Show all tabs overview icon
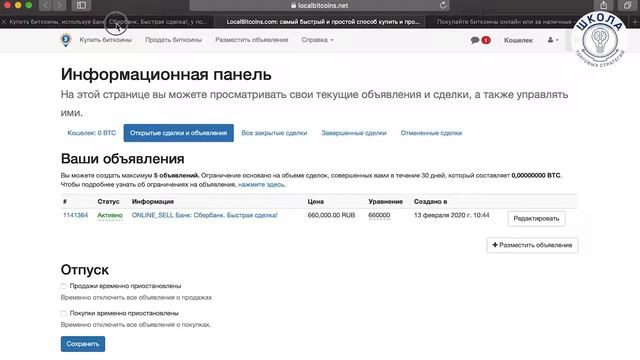Image resolution: width=640 pixels, height=360 pixels. [627, 5]
